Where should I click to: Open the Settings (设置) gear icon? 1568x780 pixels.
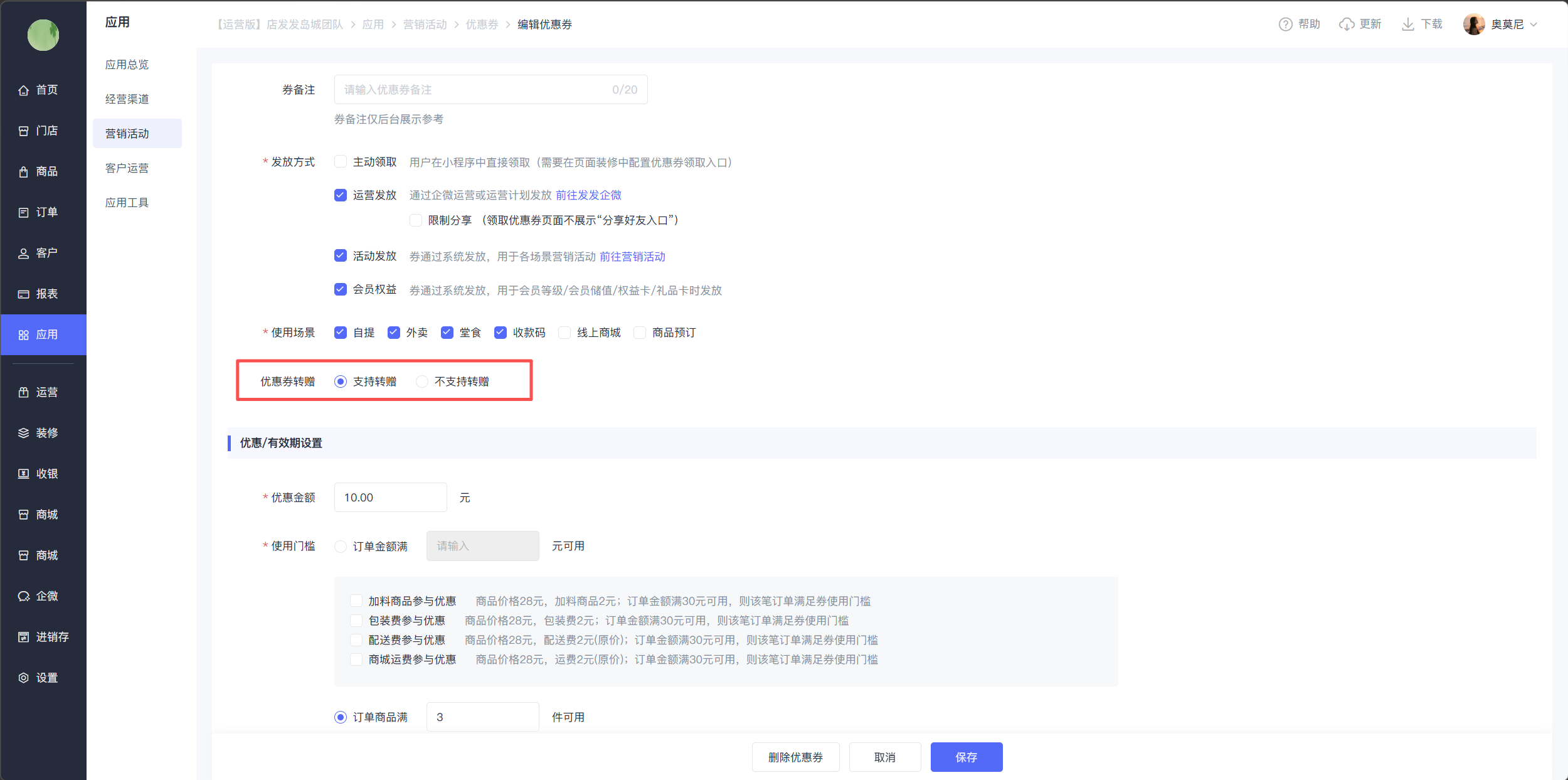click(24, 678)
